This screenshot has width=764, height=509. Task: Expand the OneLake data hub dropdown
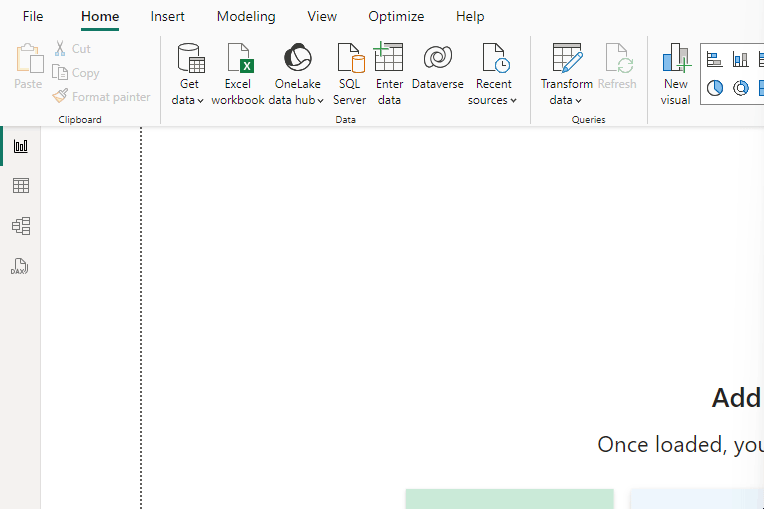[x=320, y=101]
